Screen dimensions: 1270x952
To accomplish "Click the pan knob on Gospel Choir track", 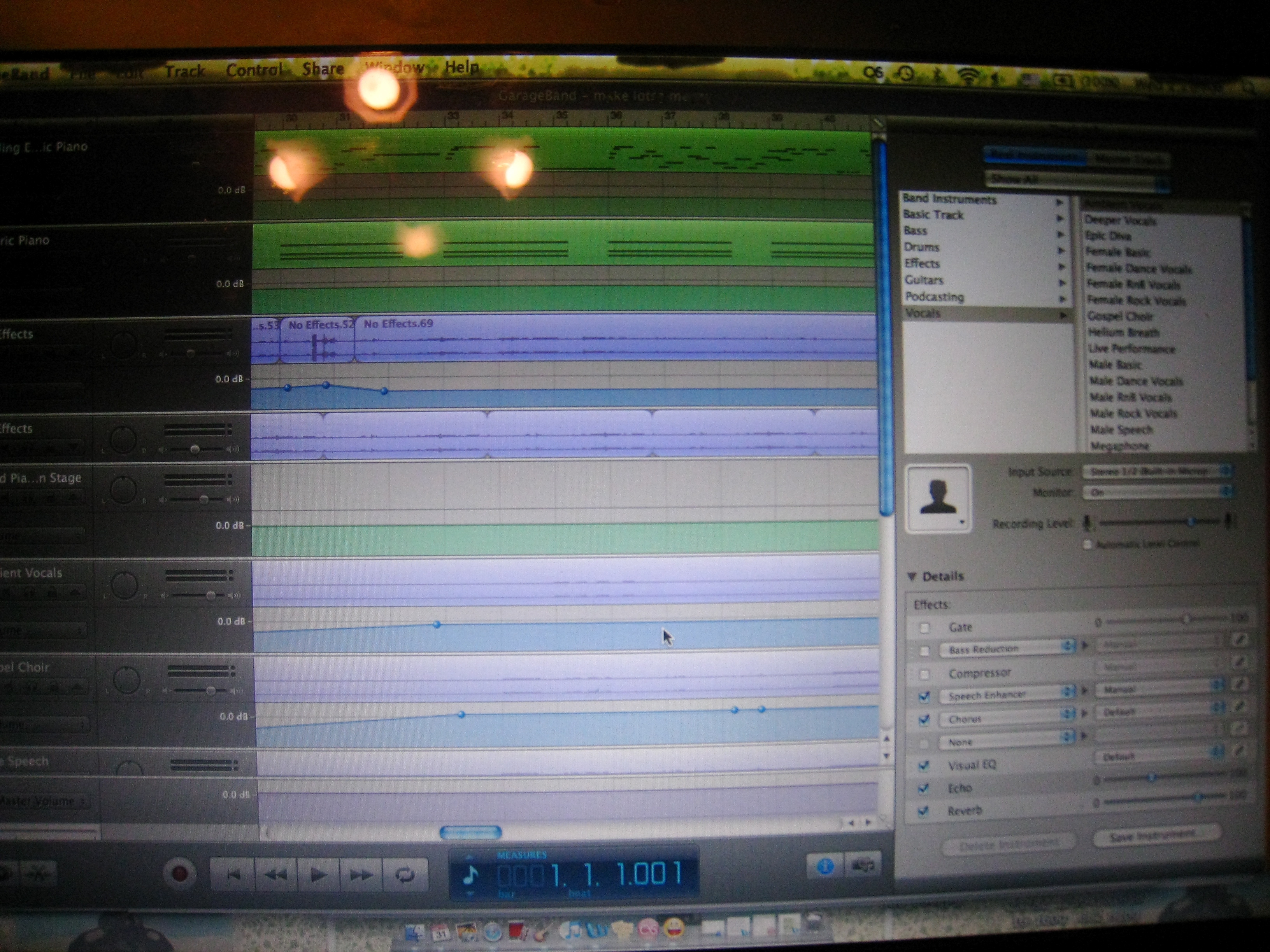I will pyautogui.click(x=126, y=681).
